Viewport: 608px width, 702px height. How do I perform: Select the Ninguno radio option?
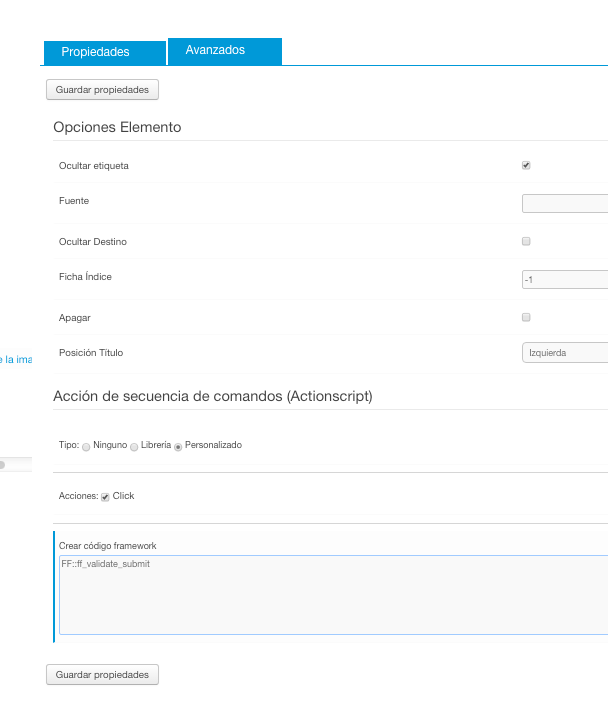(86, 447)
